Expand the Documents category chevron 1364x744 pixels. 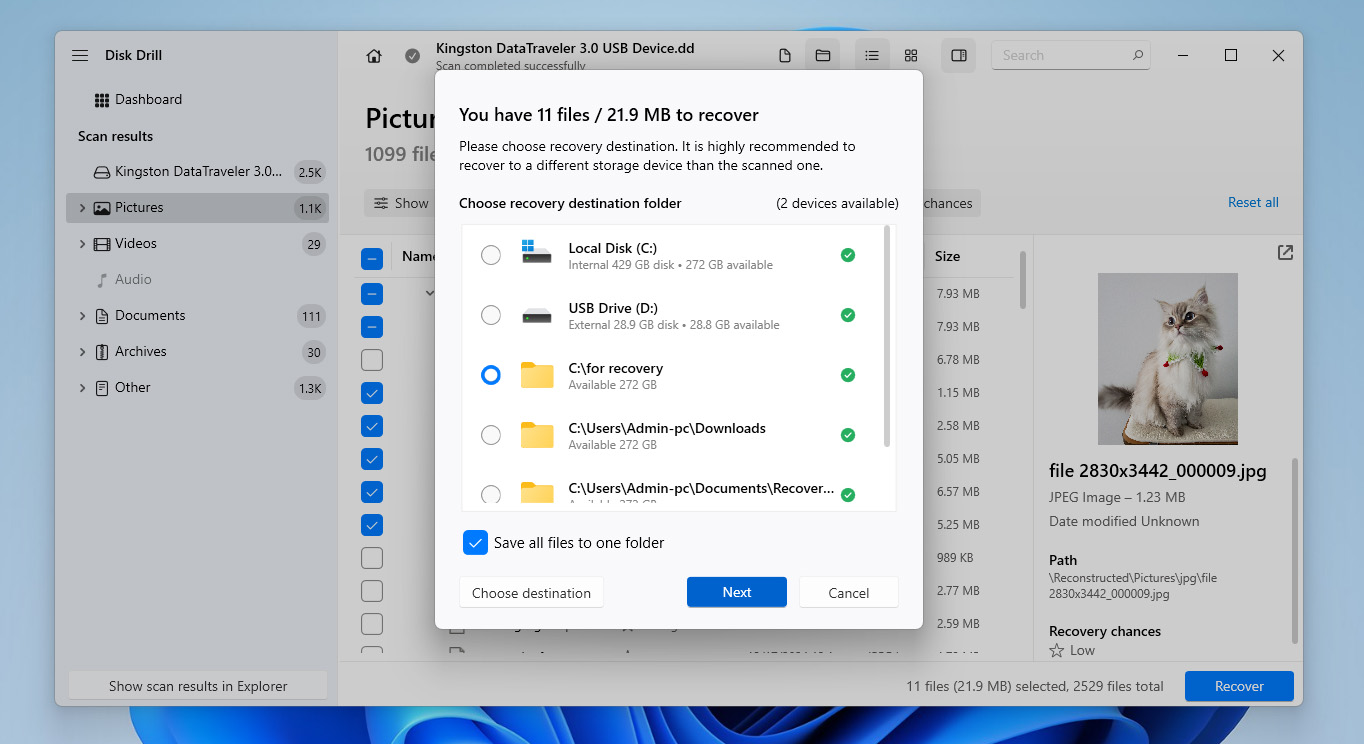(82, 316)
